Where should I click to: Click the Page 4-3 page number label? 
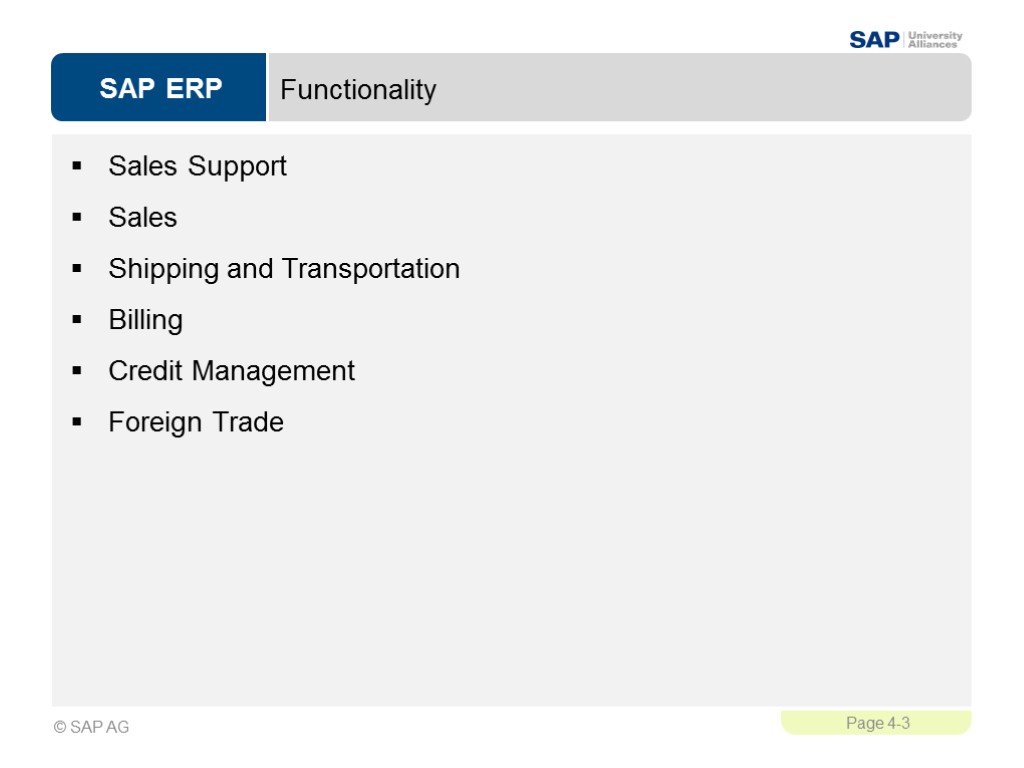[877, 723]
